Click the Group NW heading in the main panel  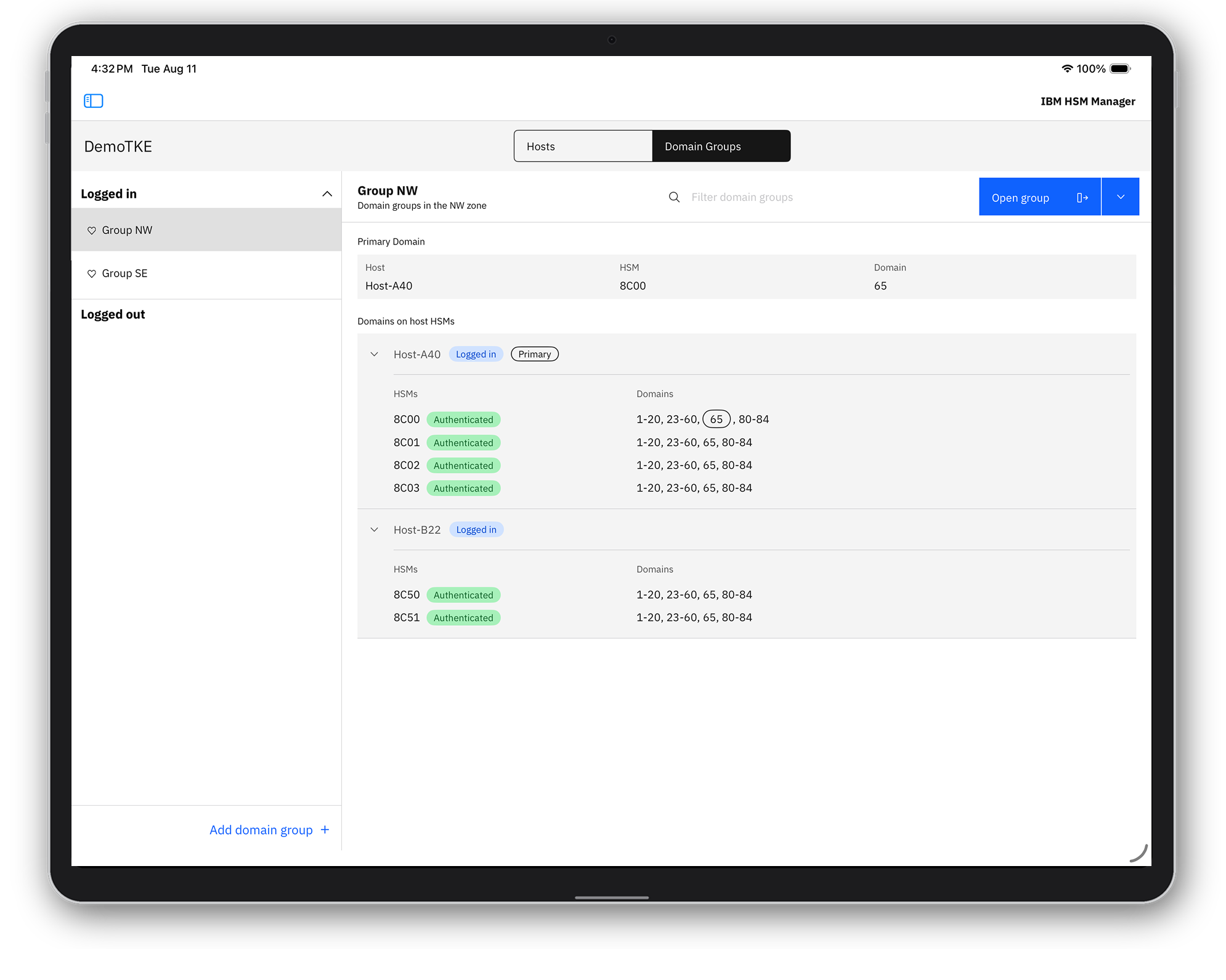point(388,190)
